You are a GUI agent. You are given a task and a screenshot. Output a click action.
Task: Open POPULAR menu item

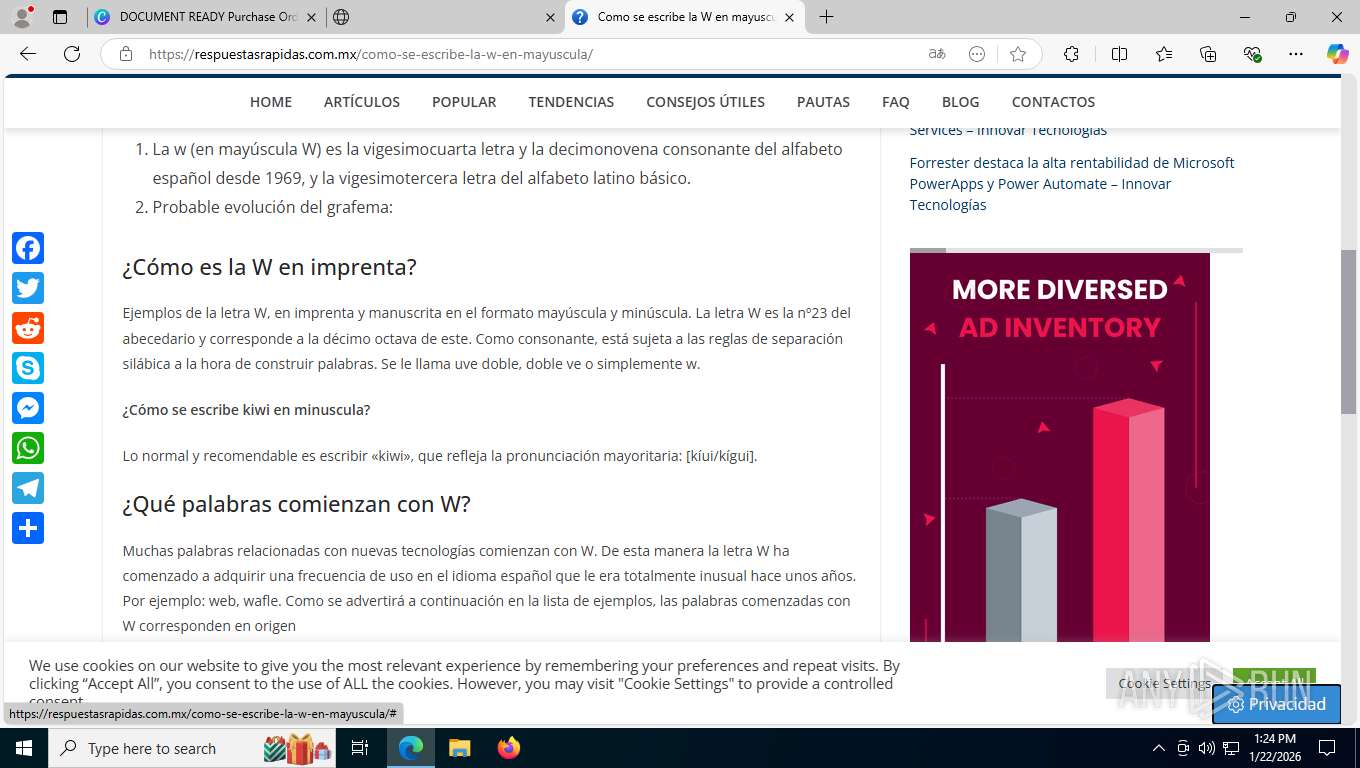464,102
